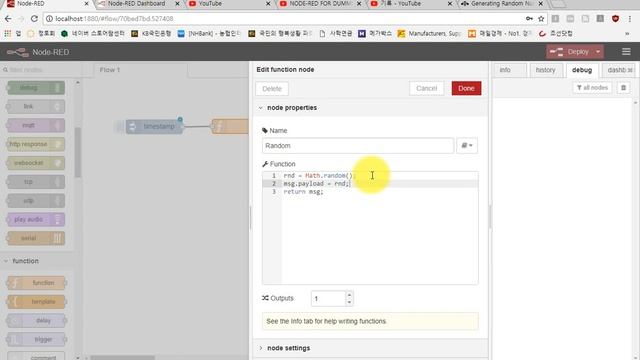
Task: Switch to Generating Random Numbers browser tab
Action: point(502,4)
